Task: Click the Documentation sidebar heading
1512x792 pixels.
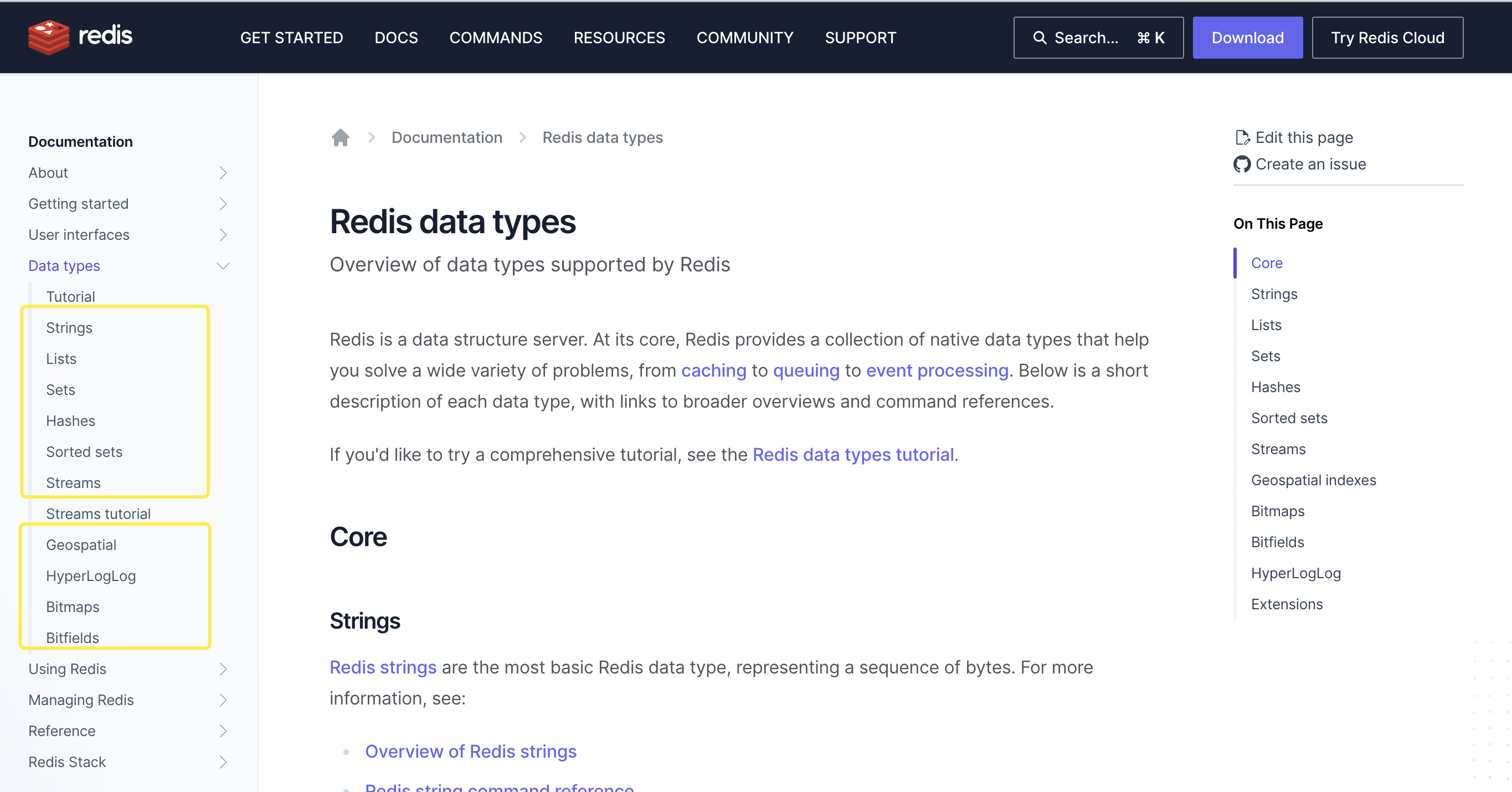Action: [80, 141]
